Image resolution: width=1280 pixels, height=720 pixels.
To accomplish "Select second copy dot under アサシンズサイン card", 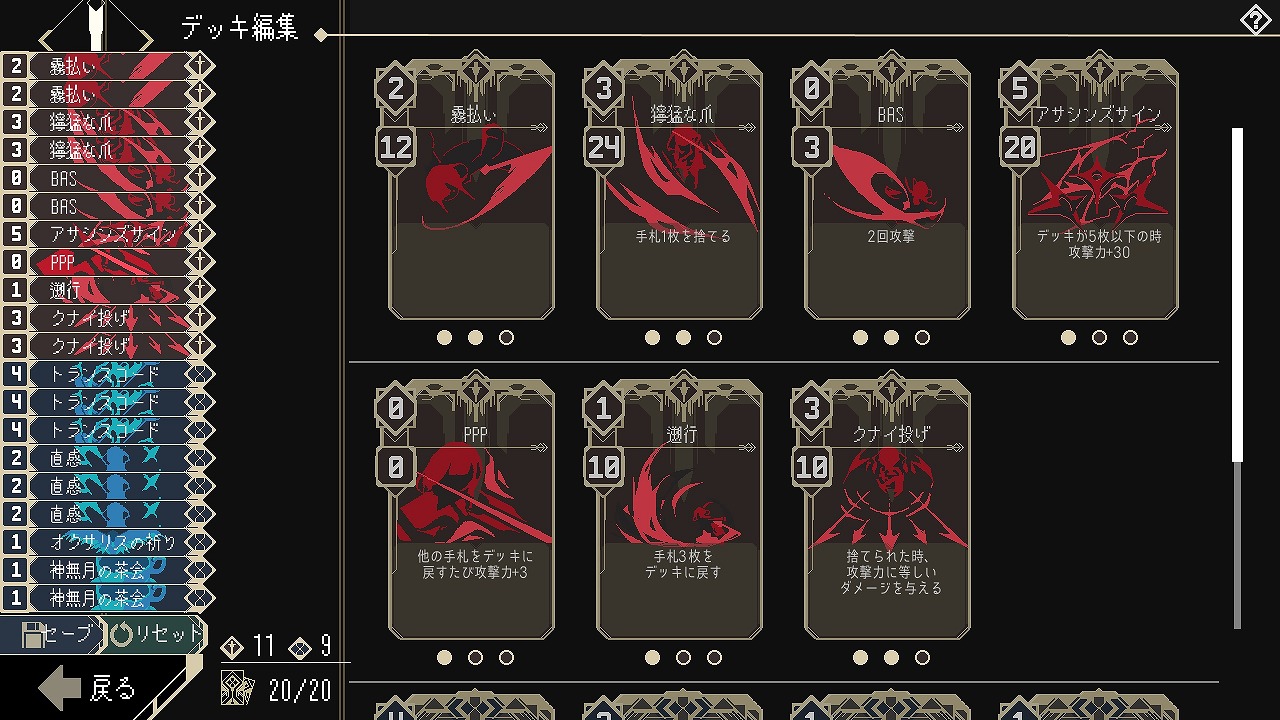I will click(1099, 338).
